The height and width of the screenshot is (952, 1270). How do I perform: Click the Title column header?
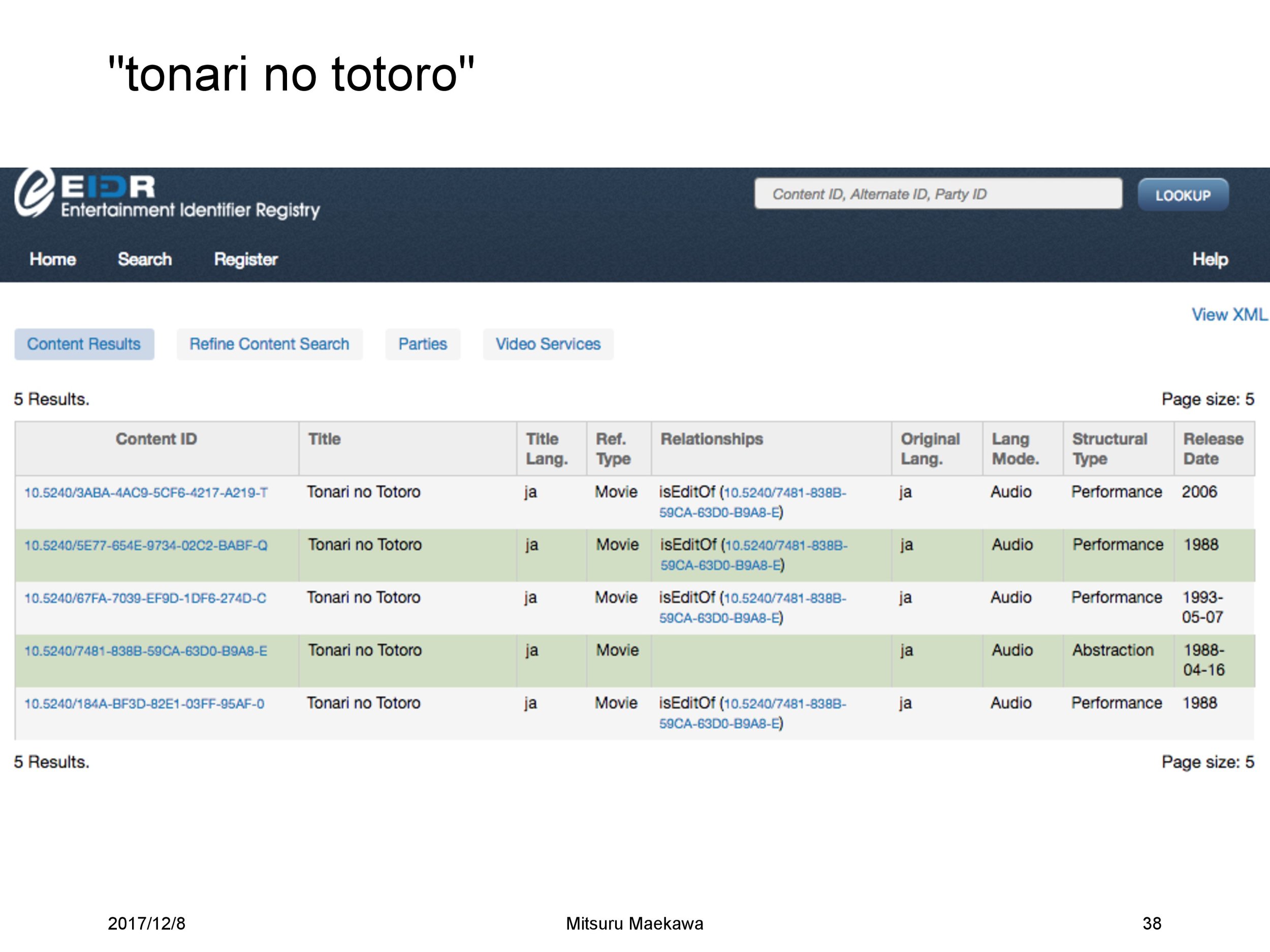325,439
